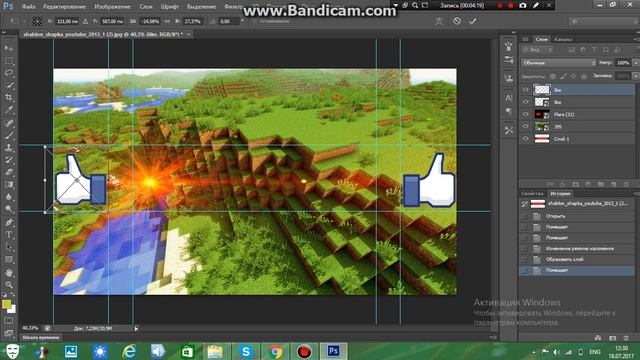This screenshot has height=360, width=640.
Task: Add layer mask icon in Layers panel
Action: tap(576, 184)
